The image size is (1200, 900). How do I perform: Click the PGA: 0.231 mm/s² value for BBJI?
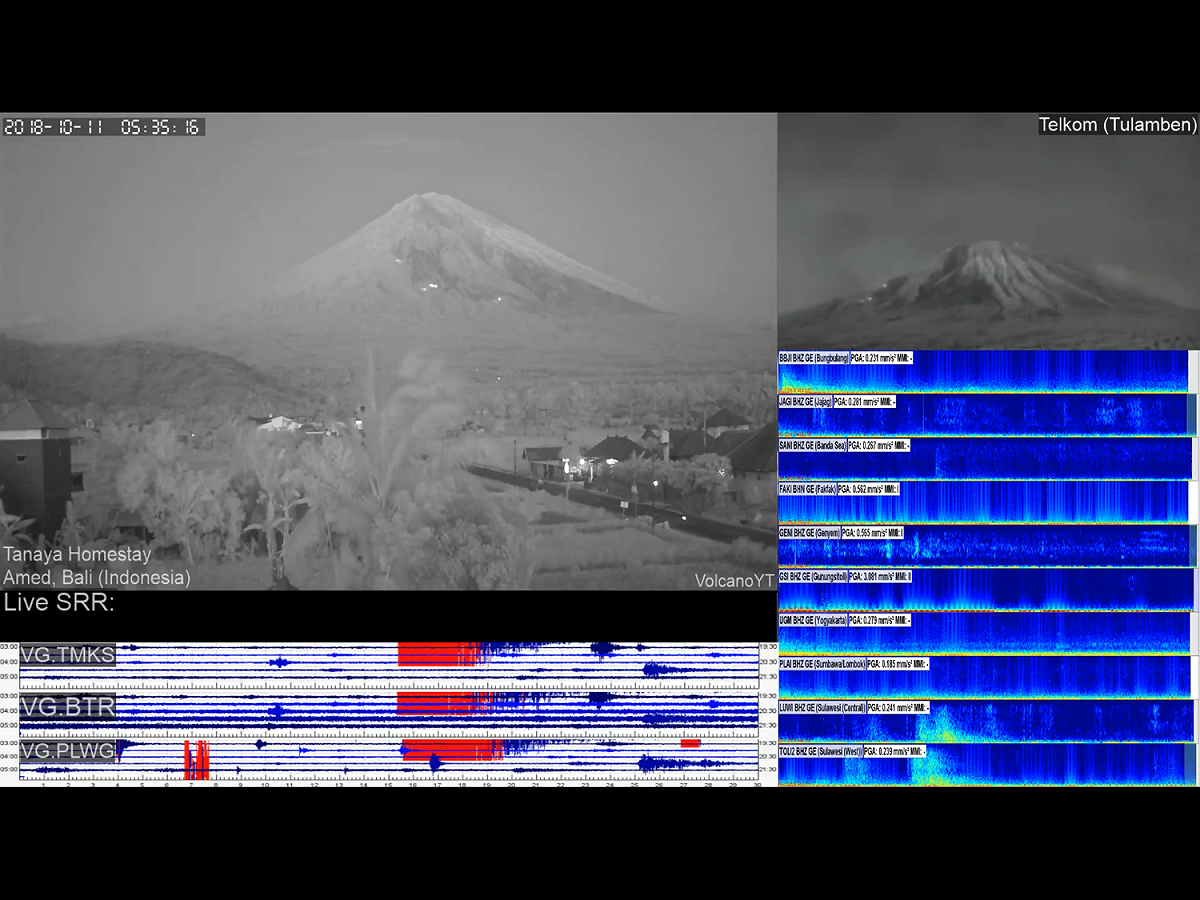pyautogui.click(x=882, y=358)
